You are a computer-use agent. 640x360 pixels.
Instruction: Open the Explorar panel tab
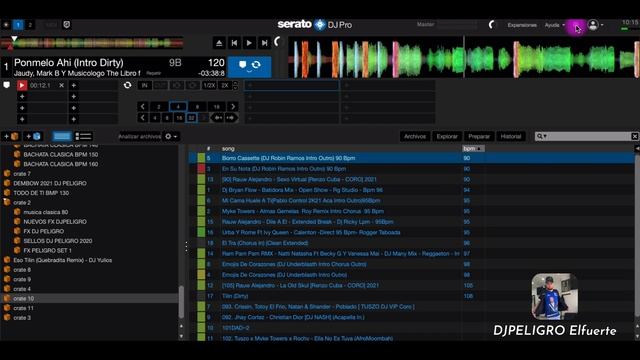tap(447, 136)
